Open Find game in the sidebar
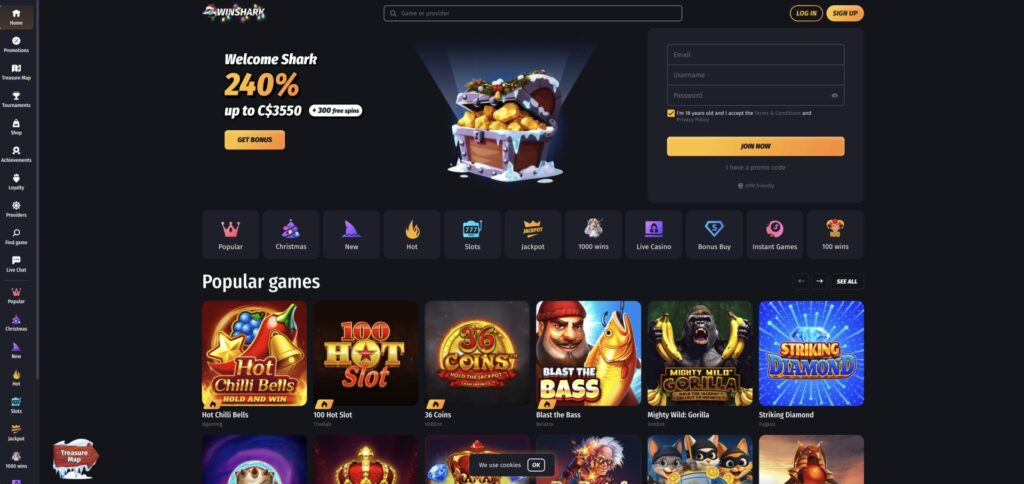 pyautogui.click(x=16, y=236)
